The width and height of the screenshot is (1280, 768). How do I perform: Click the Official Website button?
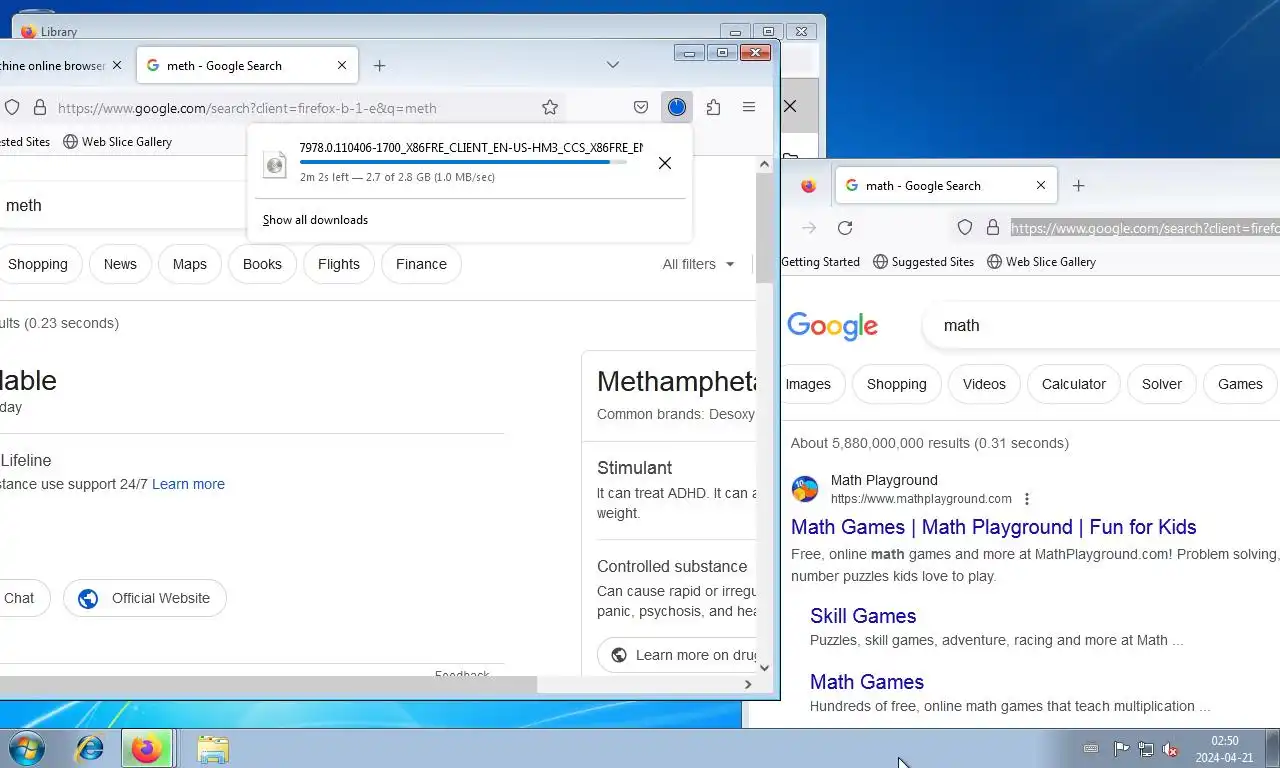145,598
